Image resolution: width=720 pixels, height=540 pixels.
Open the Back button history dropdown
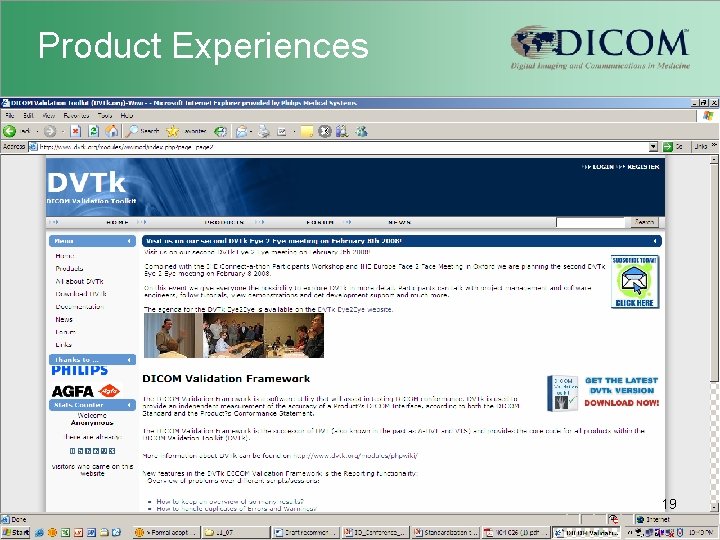tap(37, 132)
